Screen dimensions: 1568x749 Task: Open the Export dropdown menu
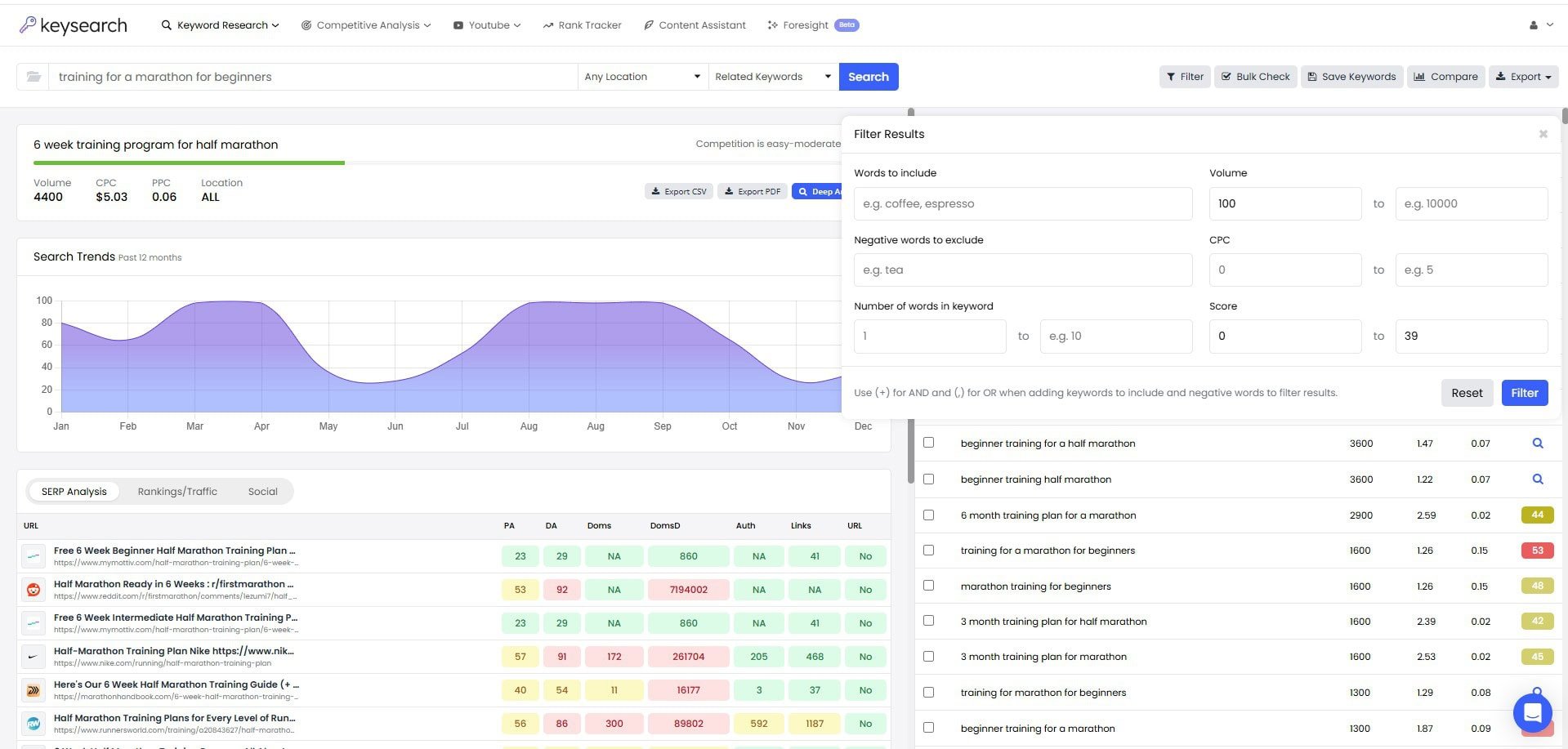click(1523, 76)
